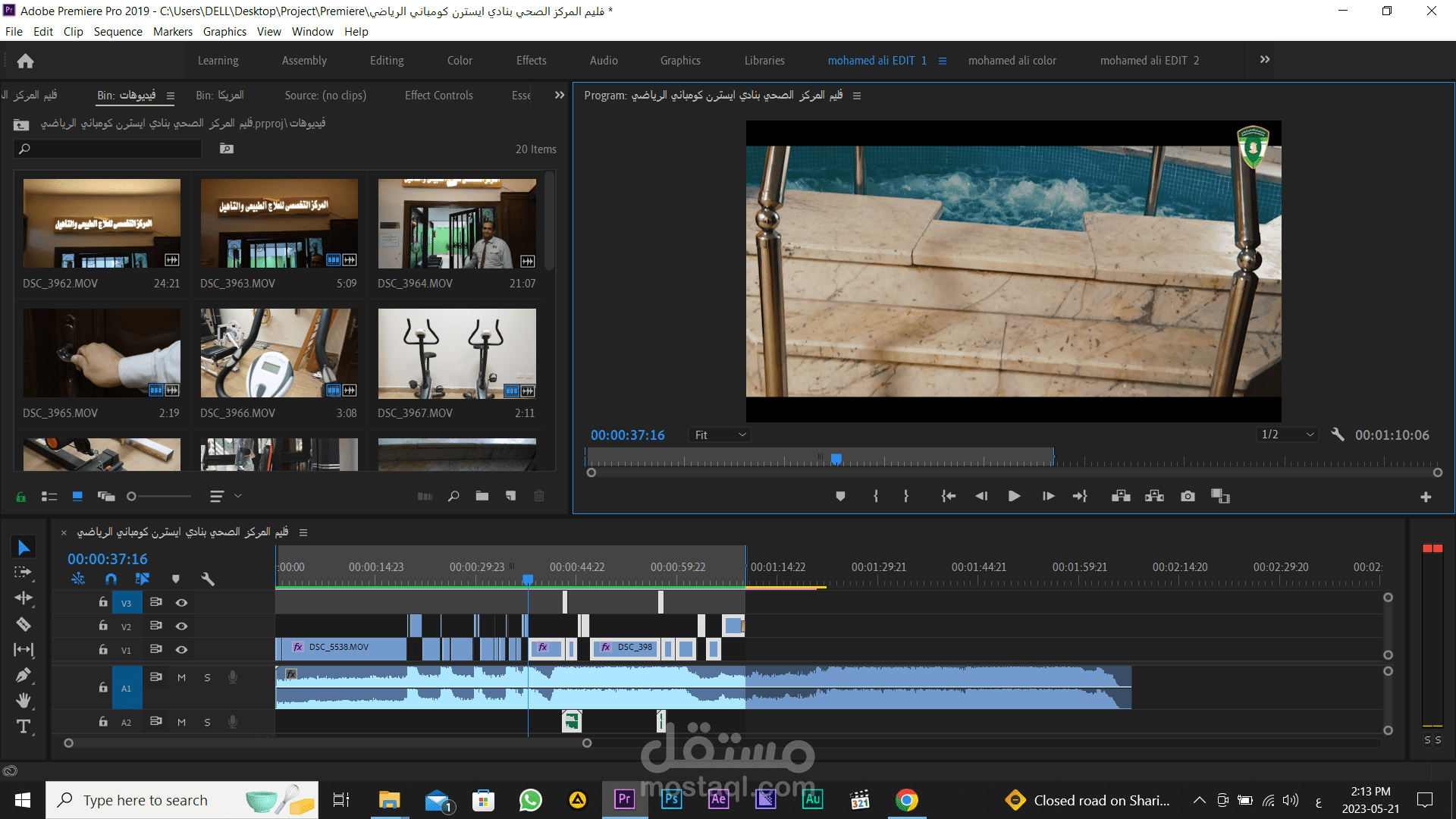Toggle V2 track output eye
The width and height of the screenshot is (1456, 819).
click(182, 626)
